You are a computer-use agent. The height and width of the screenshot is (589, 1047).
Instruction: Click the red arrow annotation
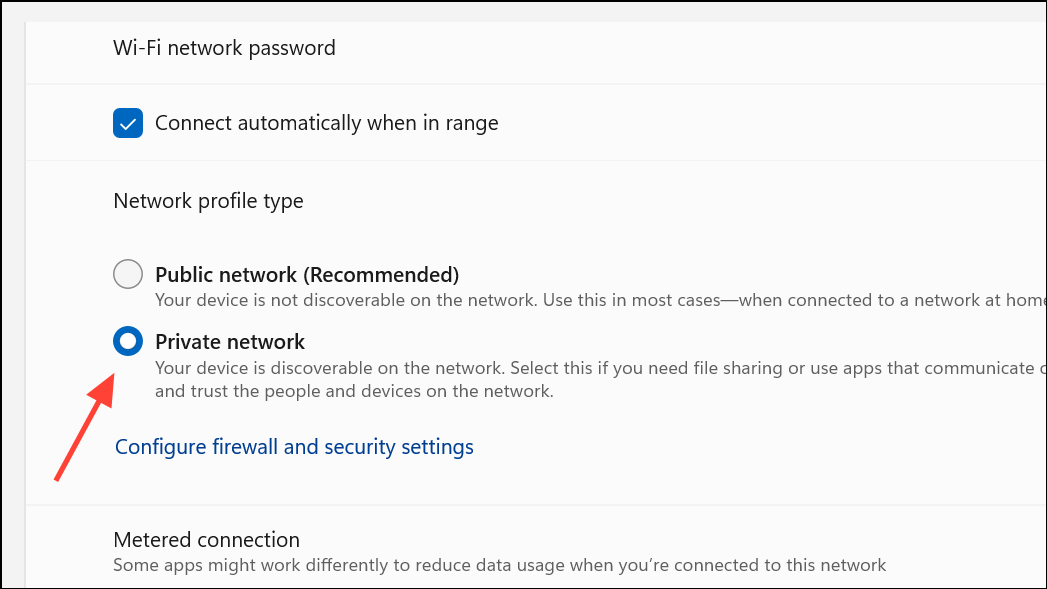(84, 429)
